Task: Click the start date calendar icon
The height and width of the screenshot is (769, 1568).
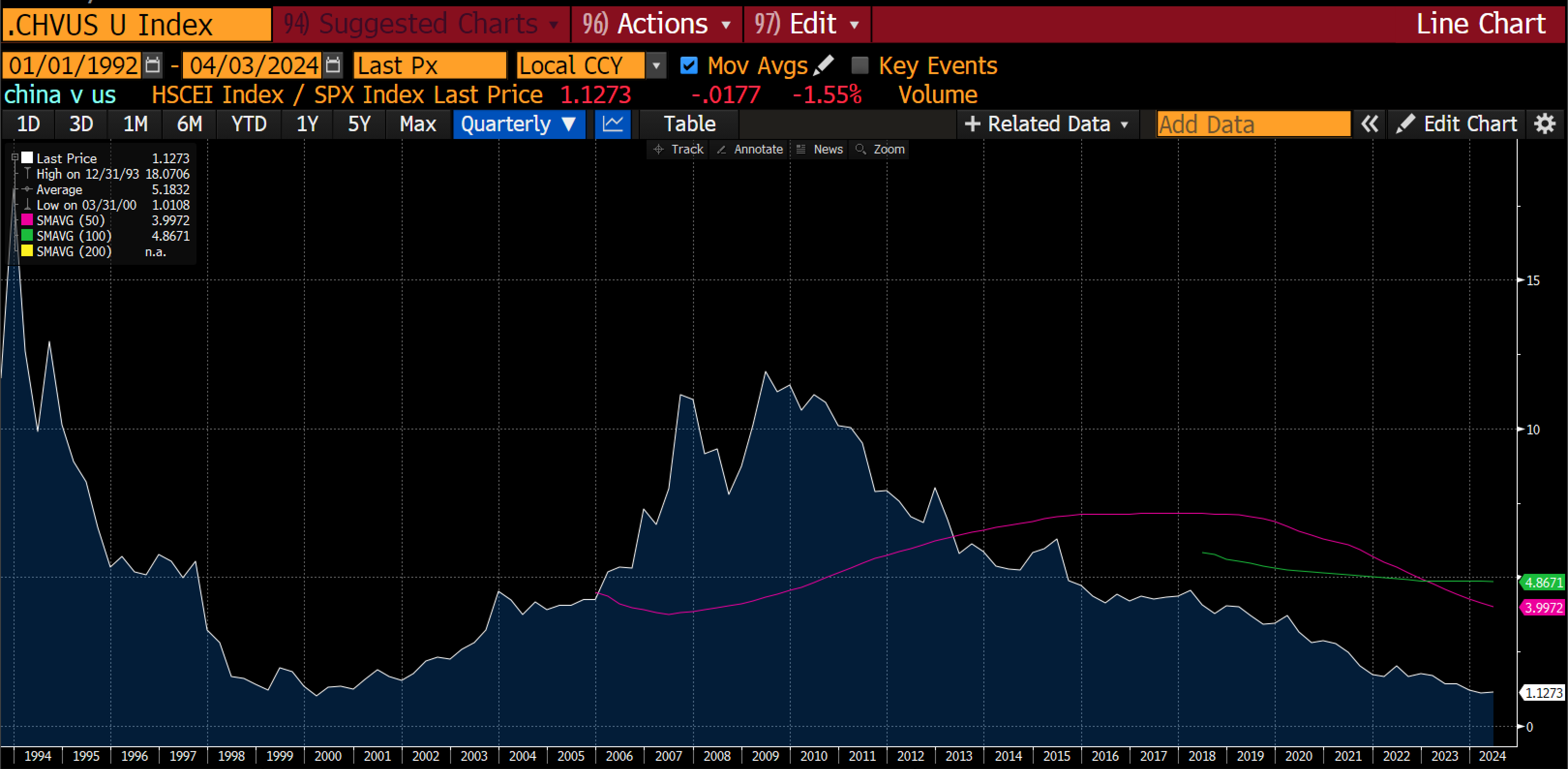Action: [x=152, y=65]
